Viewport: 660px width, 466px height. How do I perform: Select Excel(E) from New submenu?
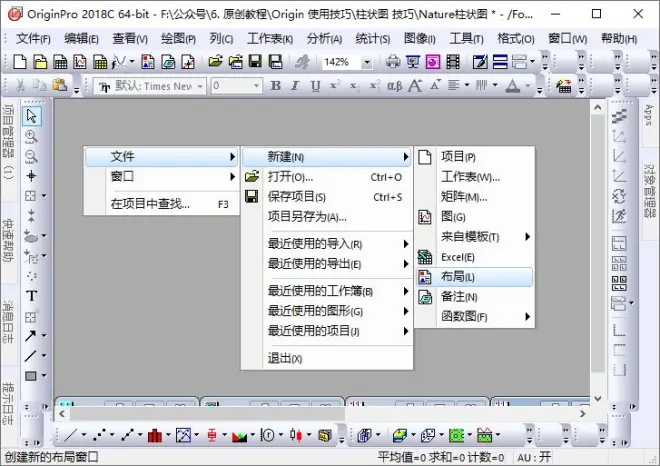tap(475, 257)
